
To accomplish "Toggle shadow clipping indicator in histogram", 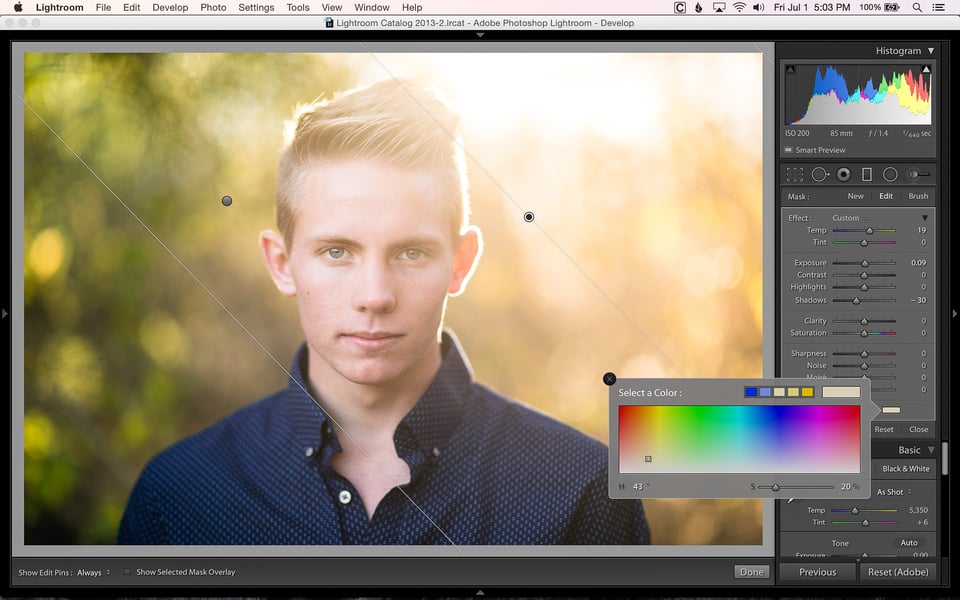I will point(790,69).
